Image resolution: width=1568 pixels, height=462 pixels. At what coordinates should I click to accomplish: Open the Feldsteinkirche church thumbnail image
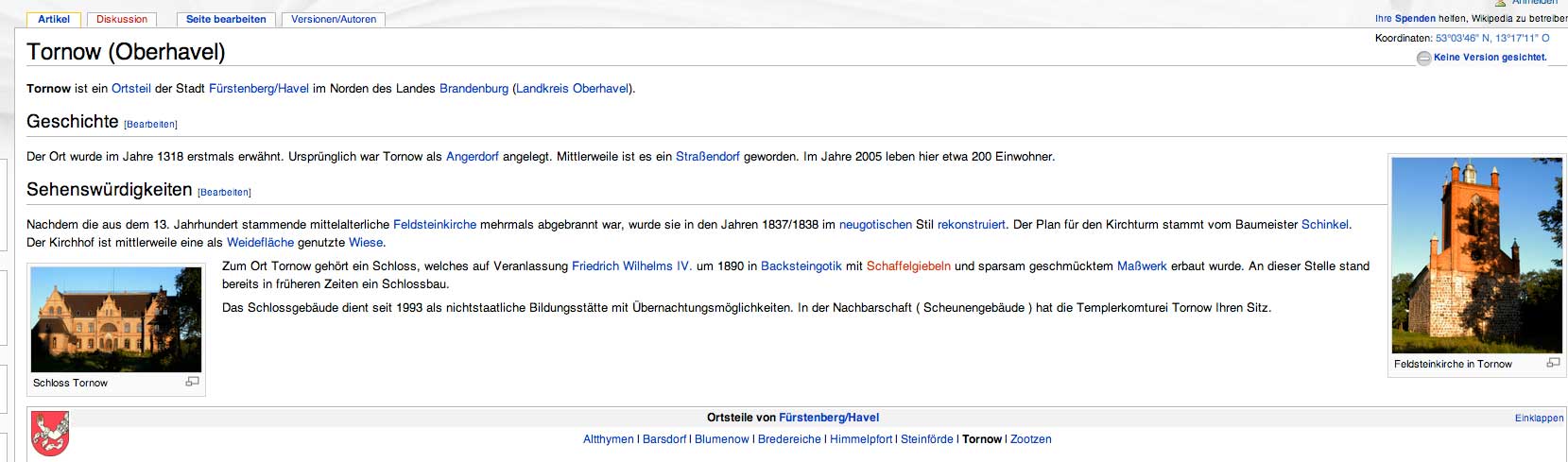click(1476, 255)
